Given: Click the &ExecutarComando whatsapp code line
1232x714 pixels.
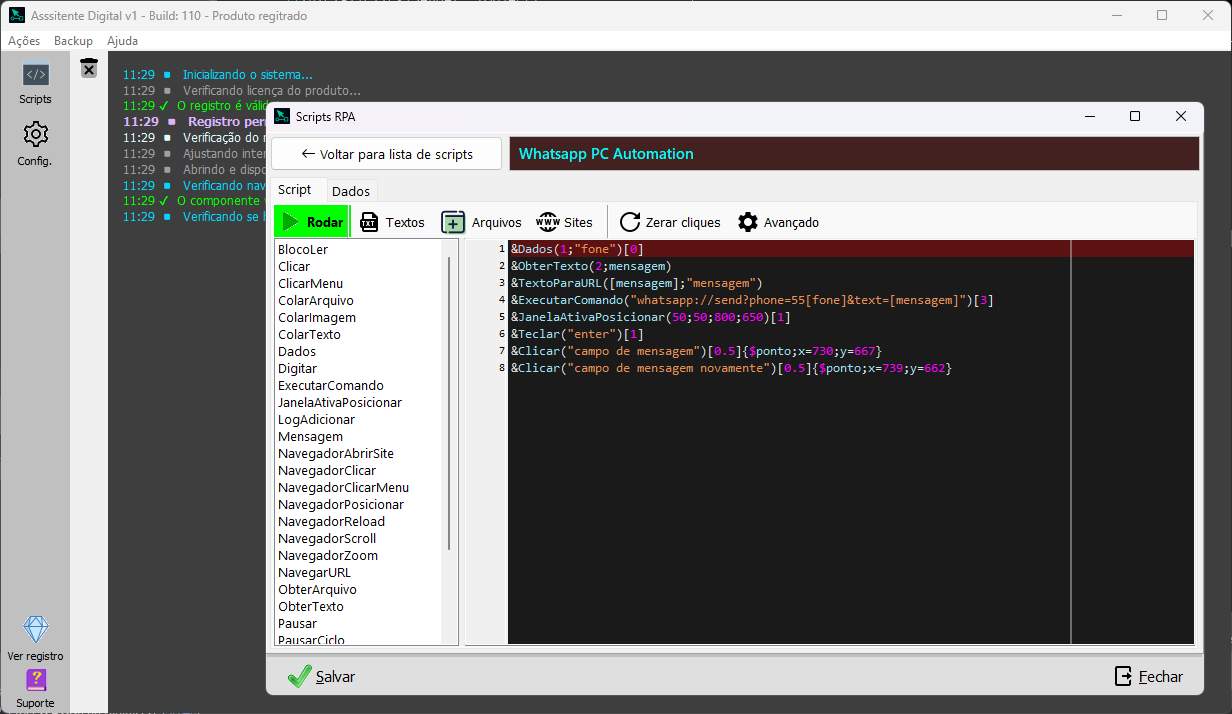Looking at the screenshot, I should coord(752,300).
